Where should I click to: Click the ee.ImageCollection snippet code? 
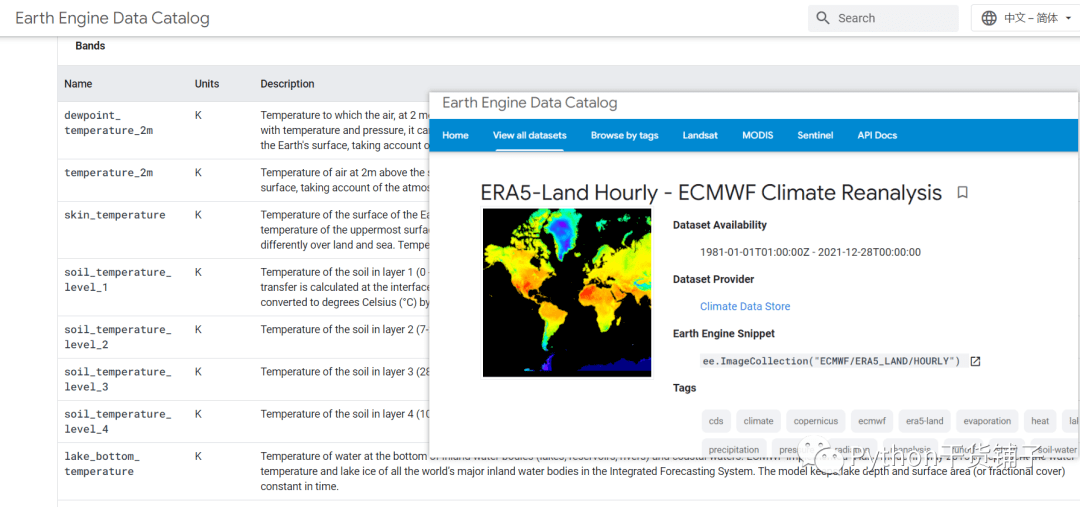coord(829,362)
